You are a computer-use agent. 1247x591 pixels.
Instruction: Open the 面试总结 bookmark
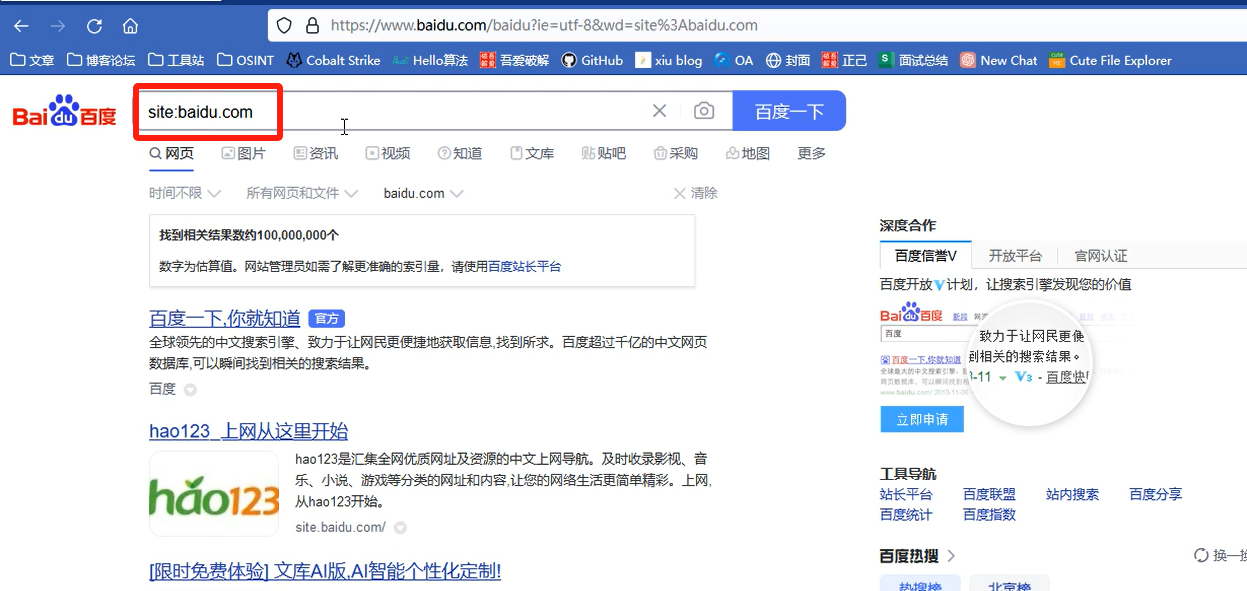[x=913, y=60]
